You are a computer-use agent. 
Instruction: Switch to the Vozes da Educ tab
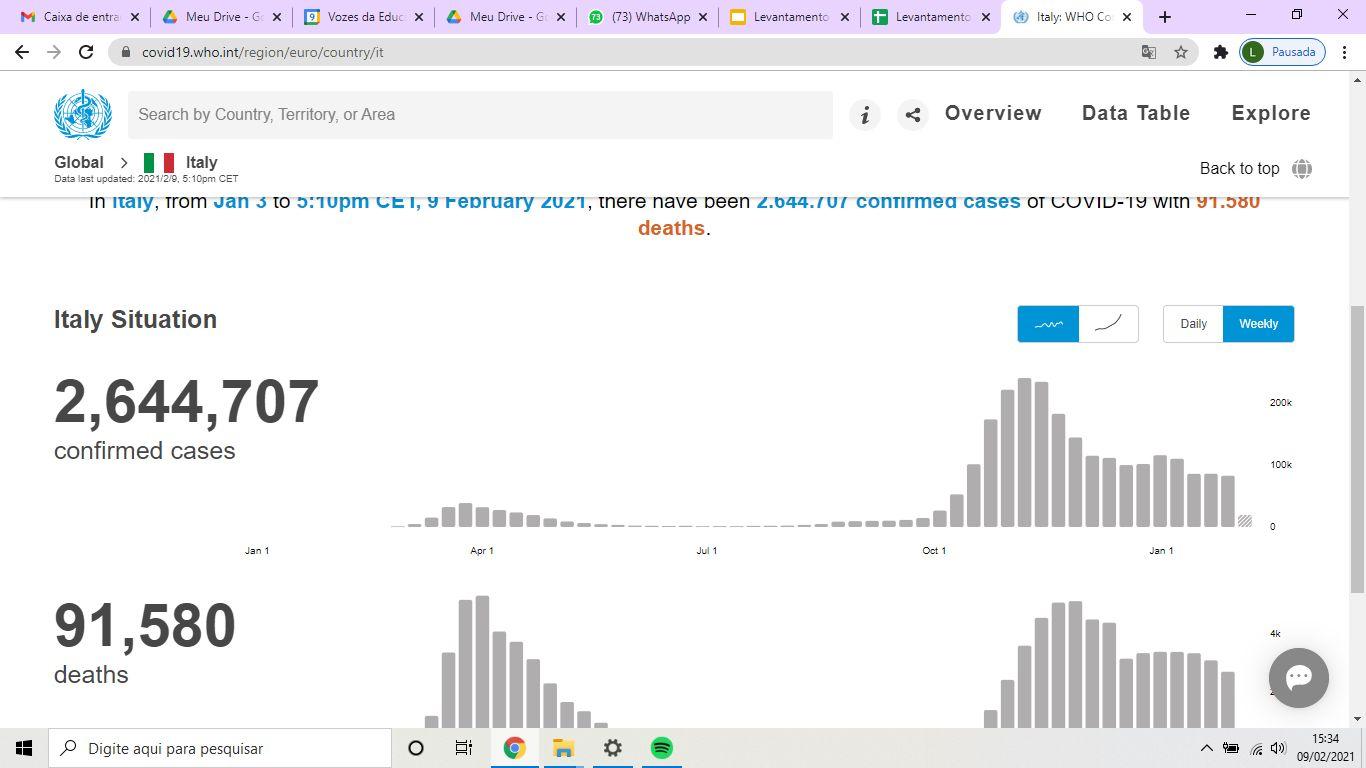363,17
